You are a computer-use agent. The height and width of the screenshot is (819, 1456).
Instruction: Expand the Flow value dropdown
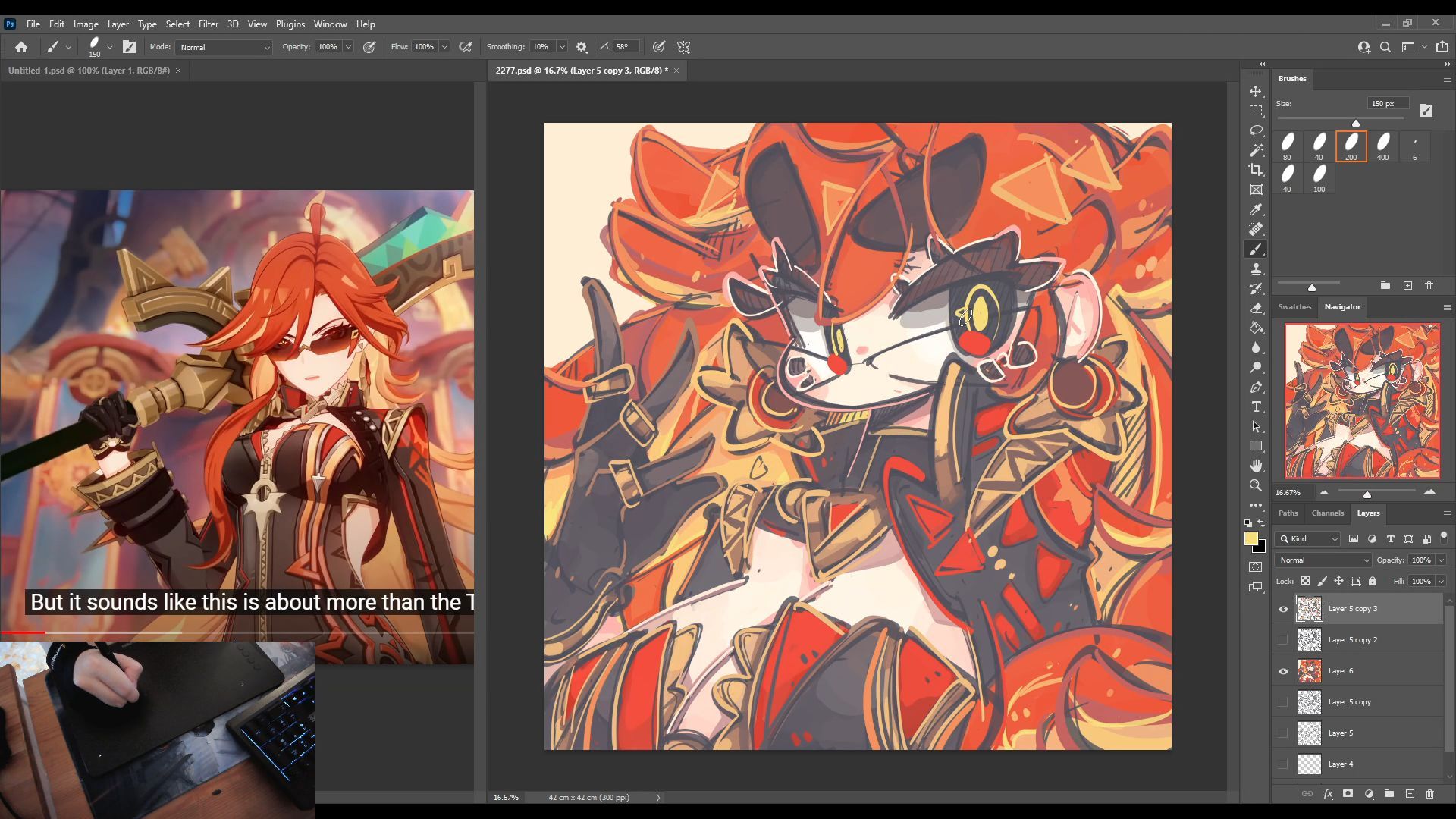444,47
